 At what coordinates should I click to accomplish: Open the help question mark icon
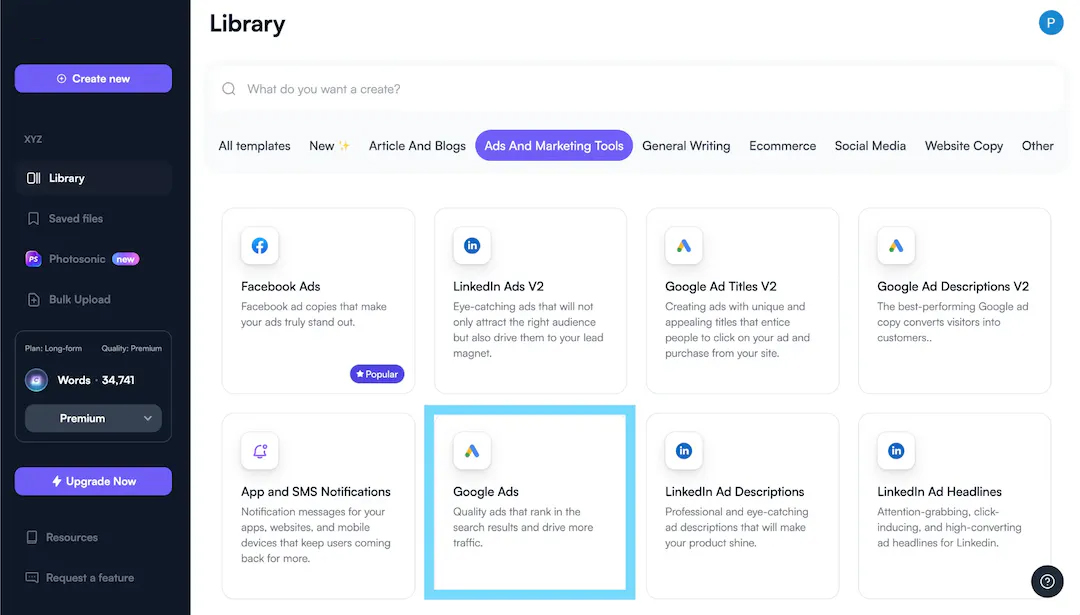[1047, 581]
